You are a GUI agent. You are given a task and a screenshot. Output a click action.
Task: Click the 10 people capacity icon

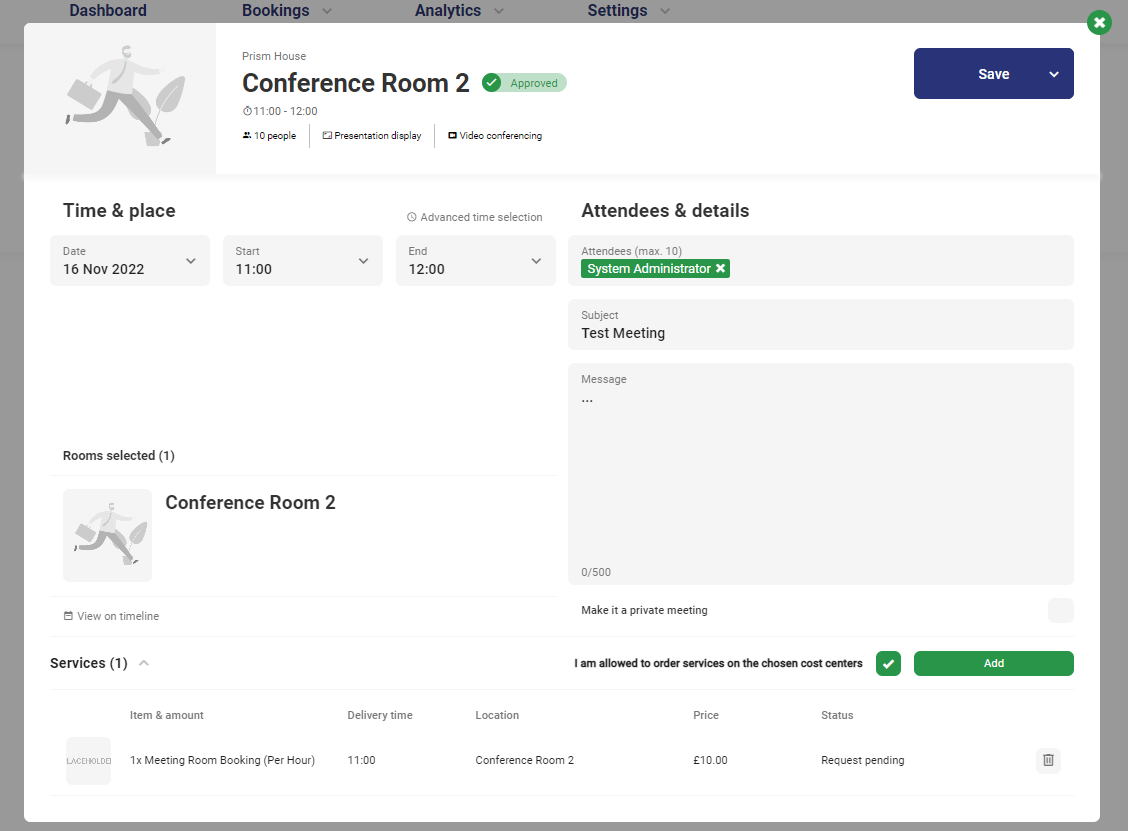pos(247,136)
